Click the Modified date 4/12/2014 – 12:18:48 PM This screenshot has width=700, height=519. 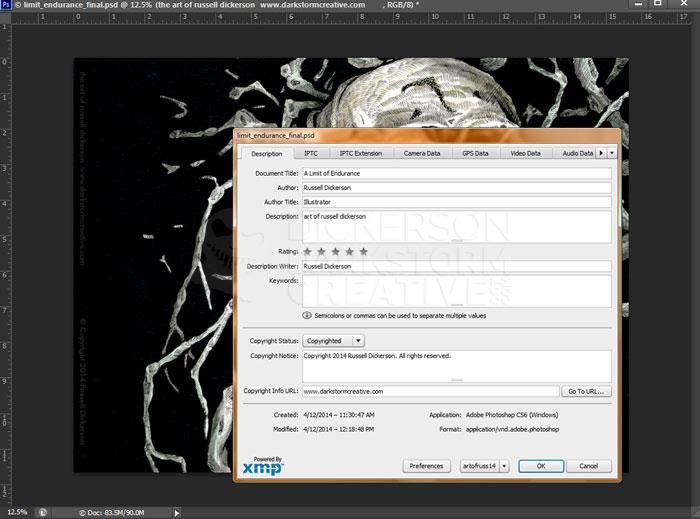338,429
